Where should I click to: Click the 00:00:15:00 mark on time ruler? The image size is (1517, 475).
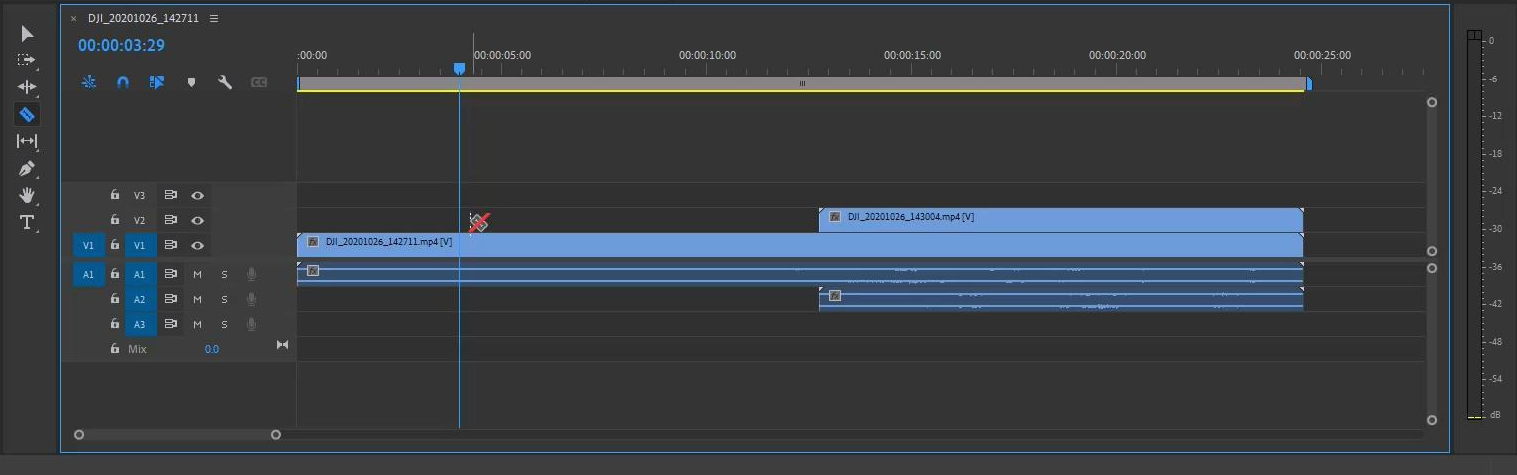tap(912, 55)
